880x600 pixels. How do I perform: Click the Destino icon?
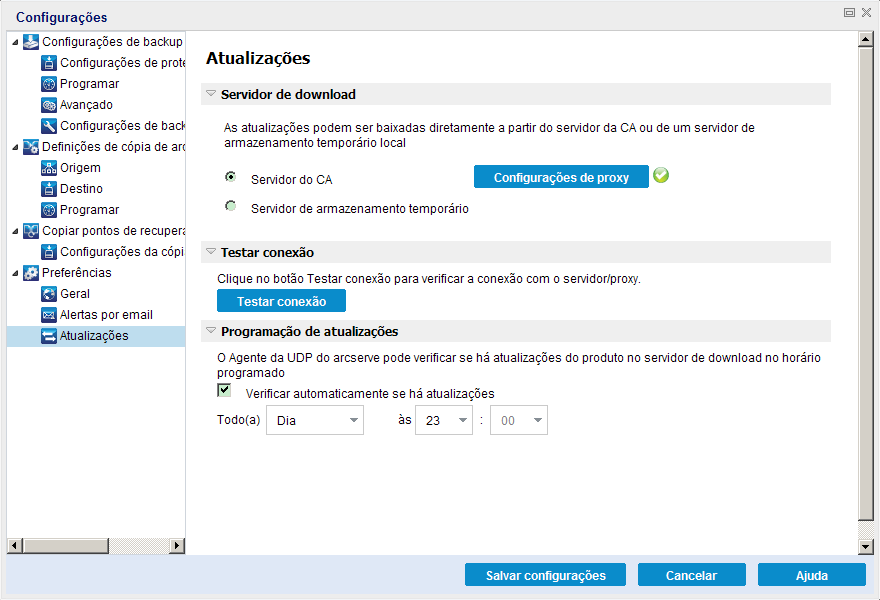49,189
